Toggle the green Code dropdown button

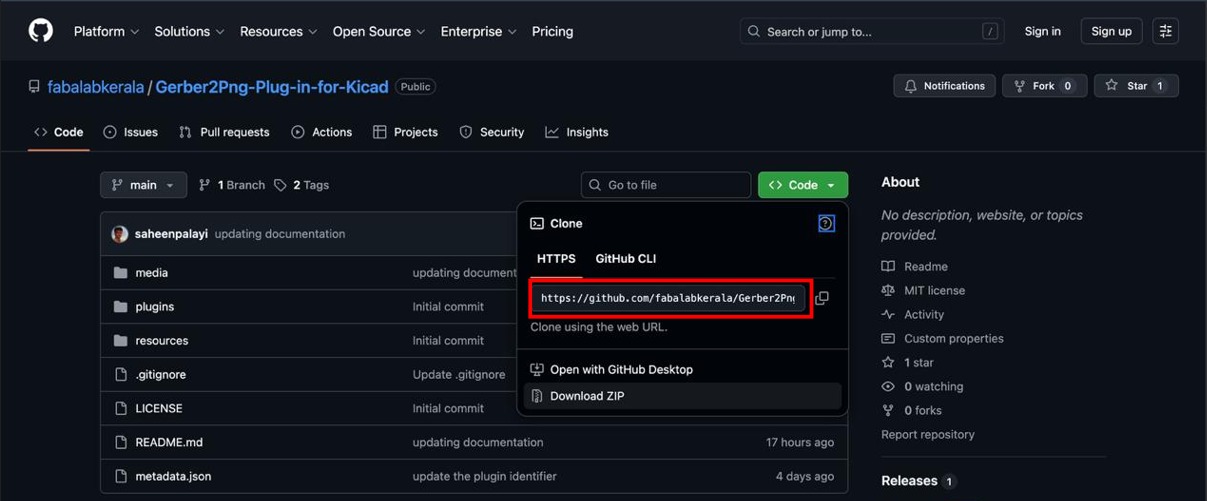[x=802, y=185]
